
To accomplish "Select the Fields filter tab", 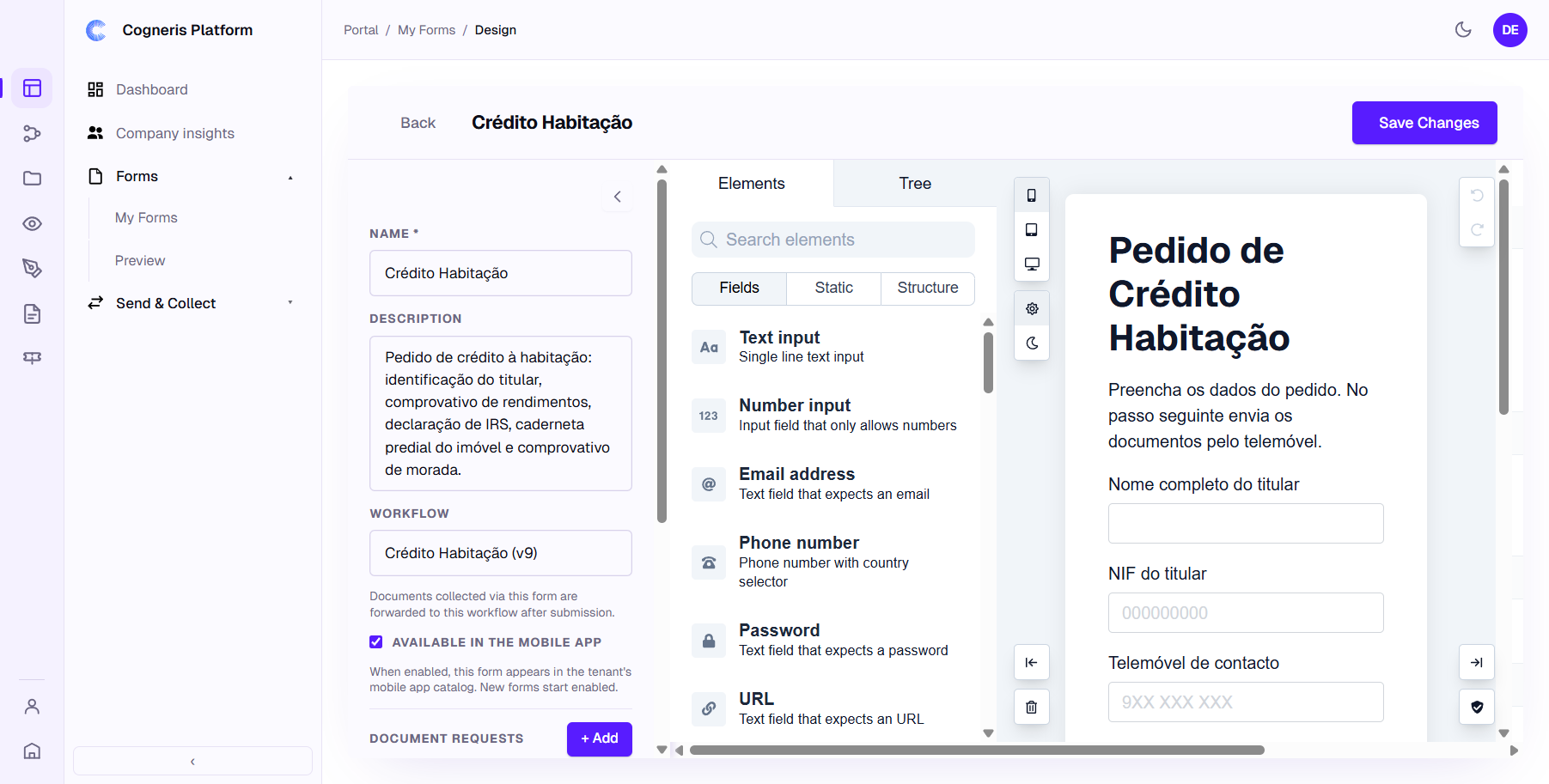I will [740, 289].
